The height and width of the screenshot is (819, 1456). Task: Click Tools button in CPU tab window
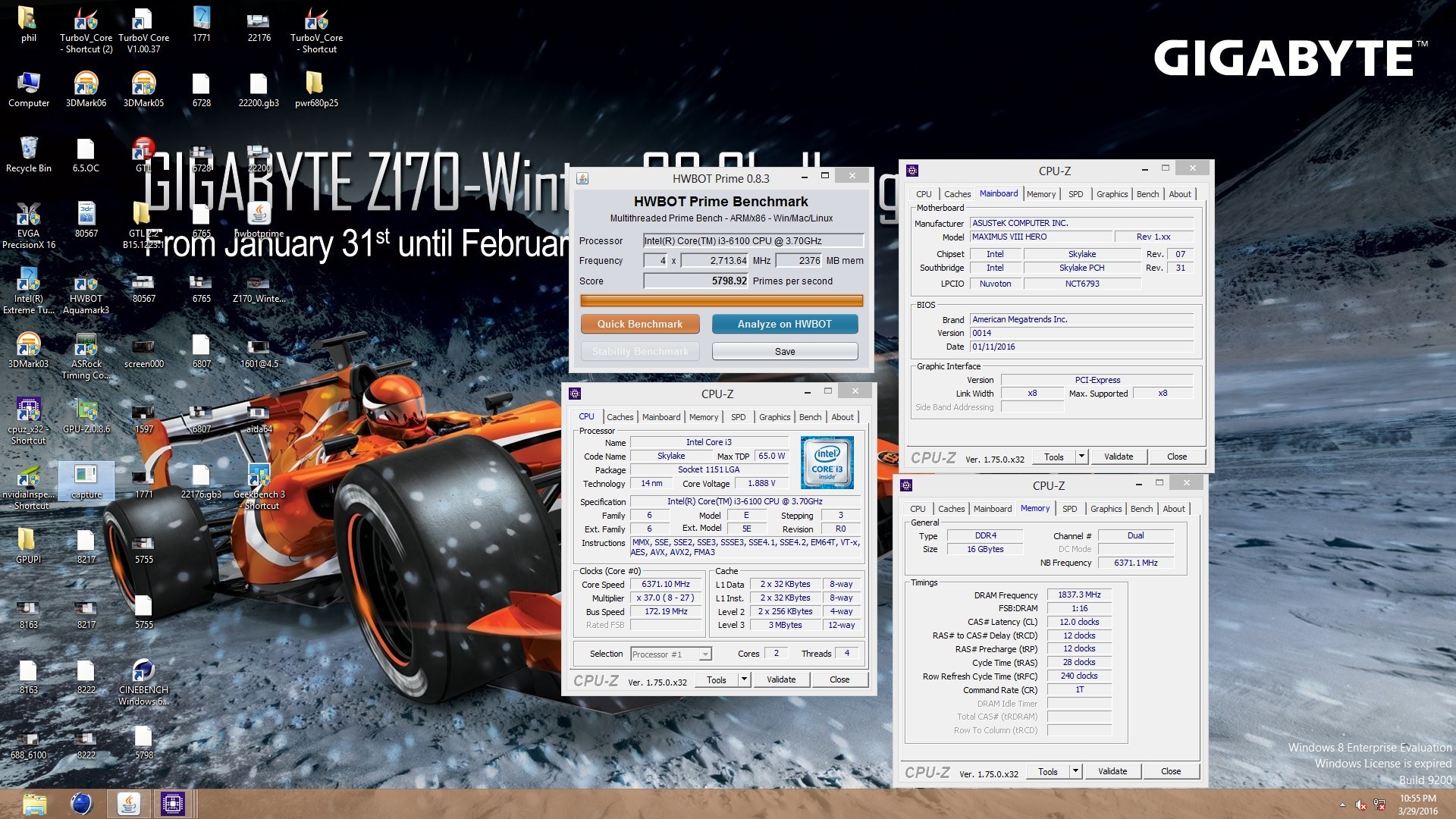pos(716,680)
